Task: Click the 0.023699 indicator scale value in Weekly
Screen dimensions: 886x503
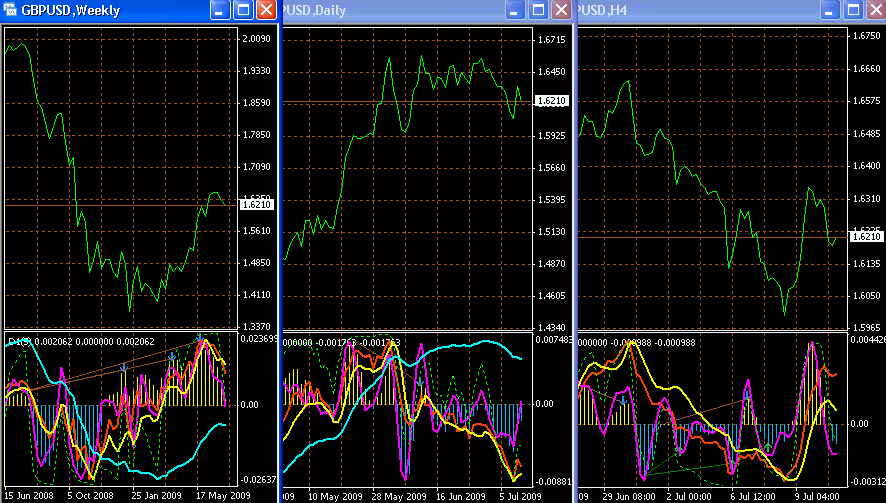Action: pyautogui.click(x=259, y=339)
